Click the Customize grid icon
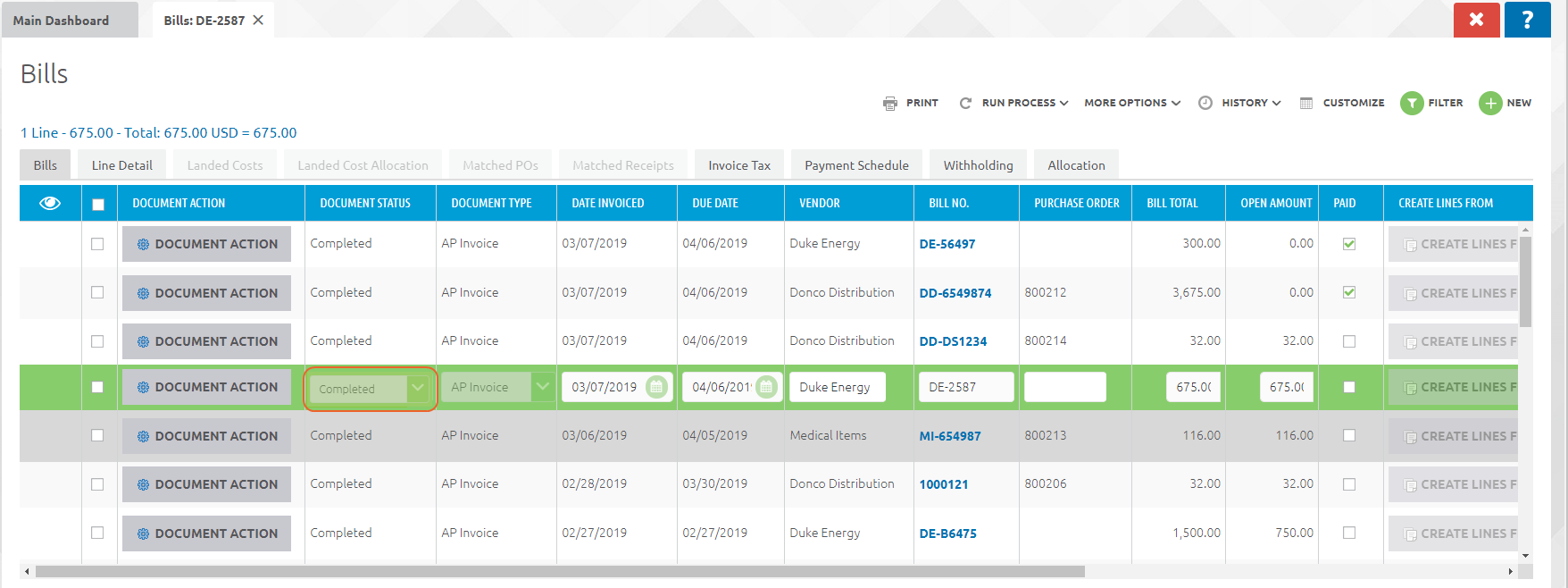 (x=1306, y=103)
